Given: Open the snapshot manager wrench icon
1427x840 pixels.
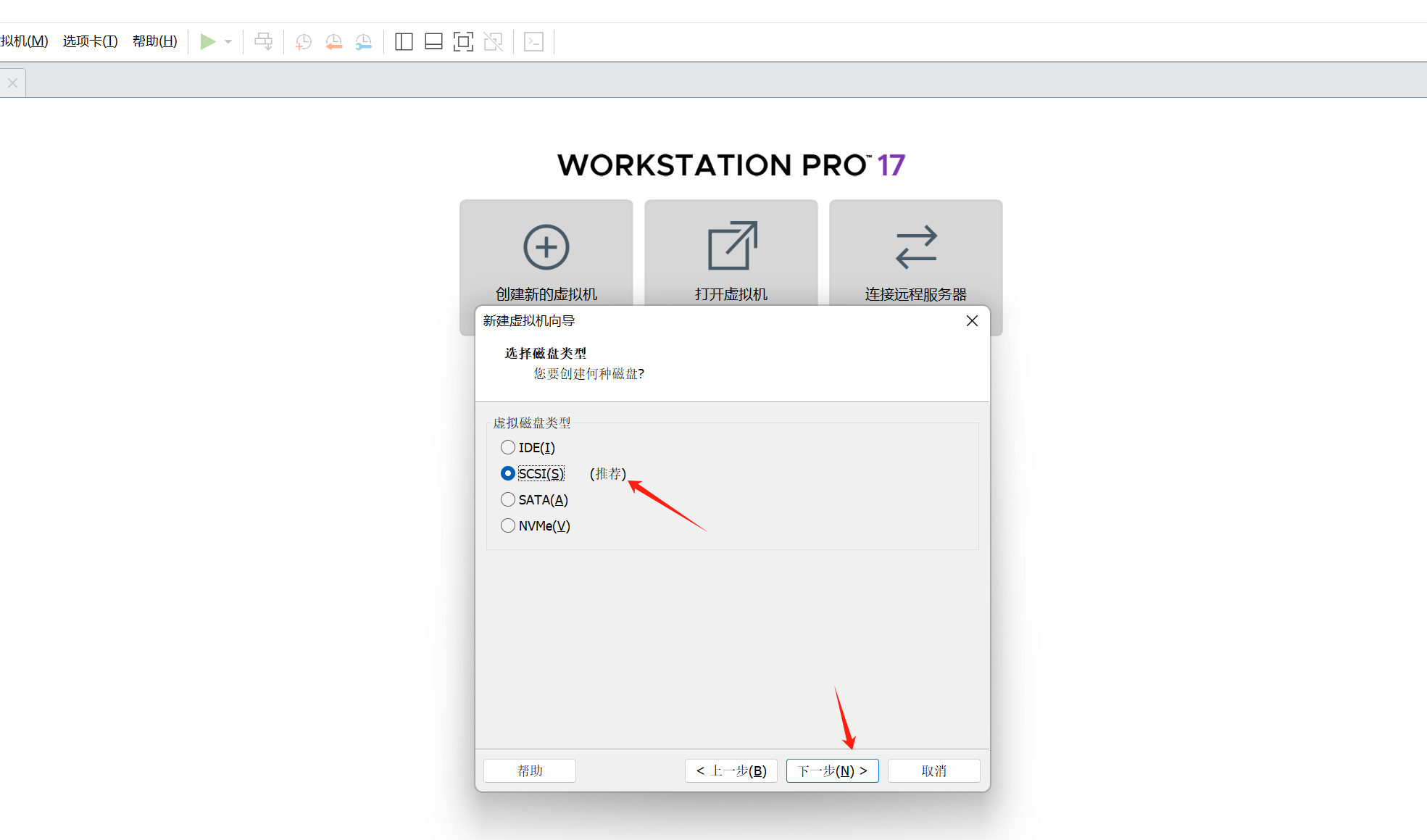Looking at the screenshot, I should (x=364, y=42).
